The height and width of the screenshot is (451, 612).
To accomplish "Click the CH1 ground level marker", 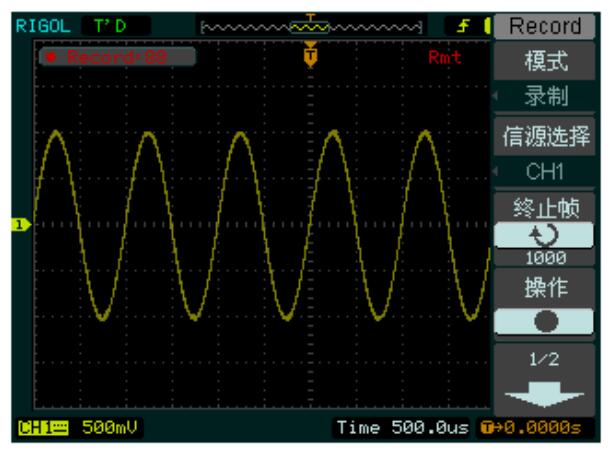I will (x=17, y=225).
